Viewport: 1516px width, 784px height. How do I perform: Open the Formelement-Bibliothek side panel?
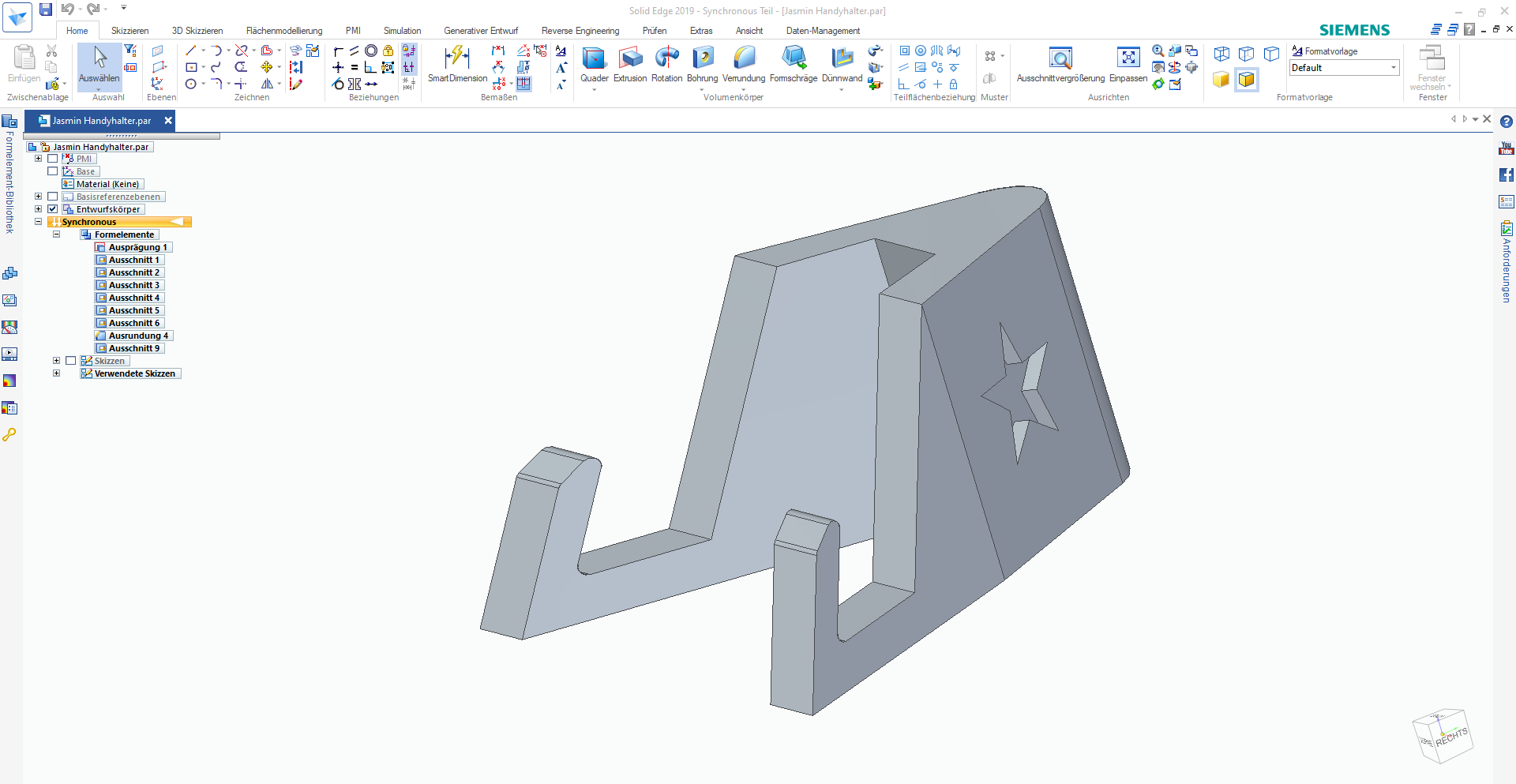9,174
